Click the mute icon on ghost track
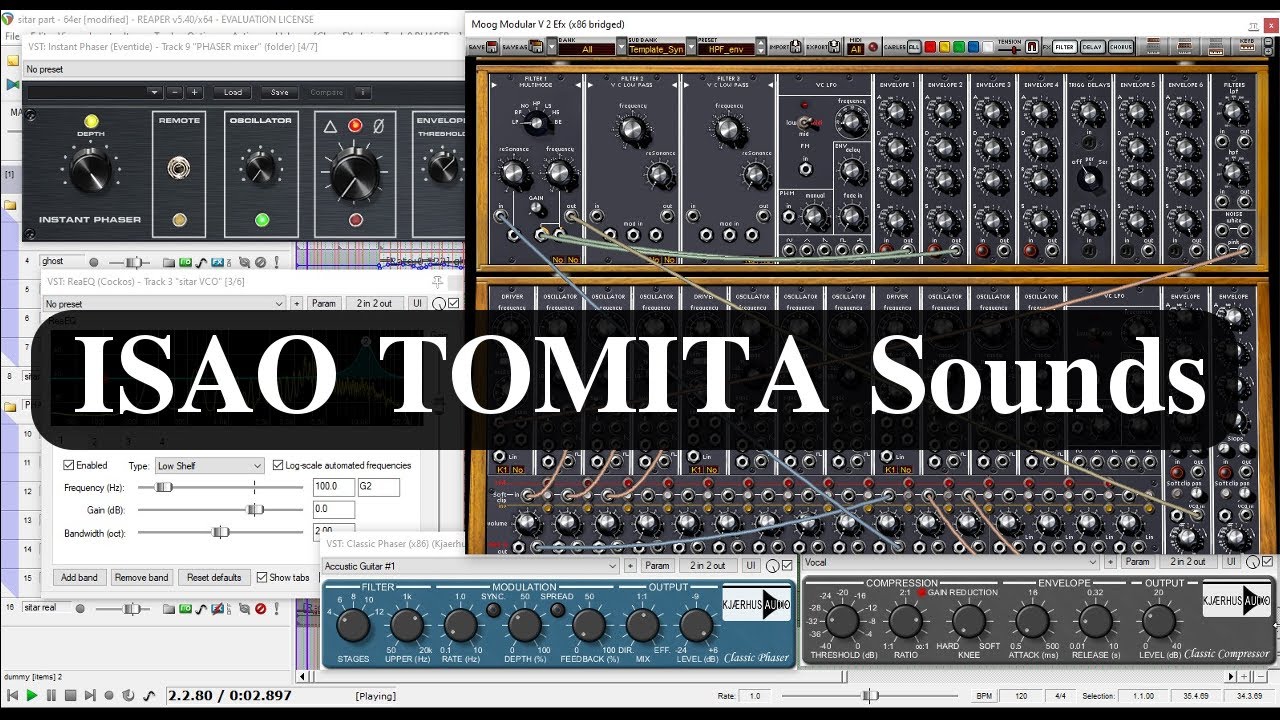Image resolution: width=1280 pixels, height=720 pixels. [x=260, y=262]
